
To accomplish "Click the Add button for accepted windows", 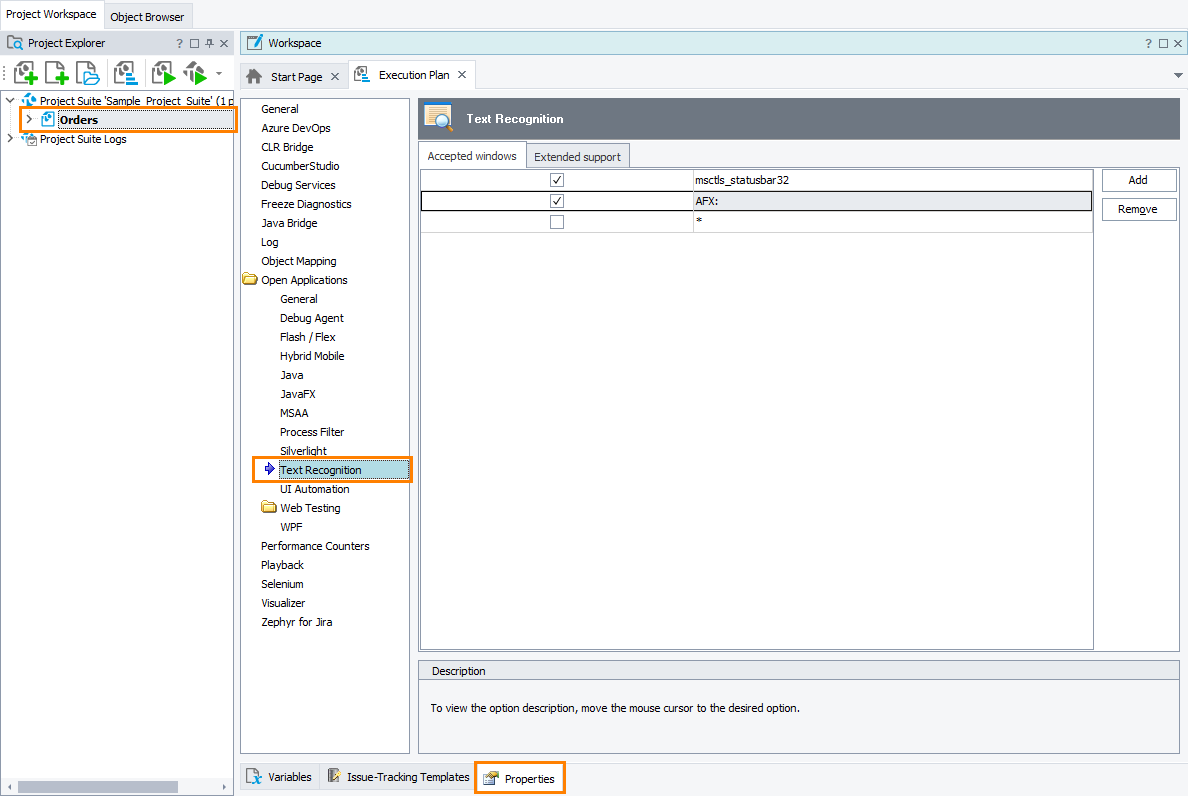I will coord(1139,180).
